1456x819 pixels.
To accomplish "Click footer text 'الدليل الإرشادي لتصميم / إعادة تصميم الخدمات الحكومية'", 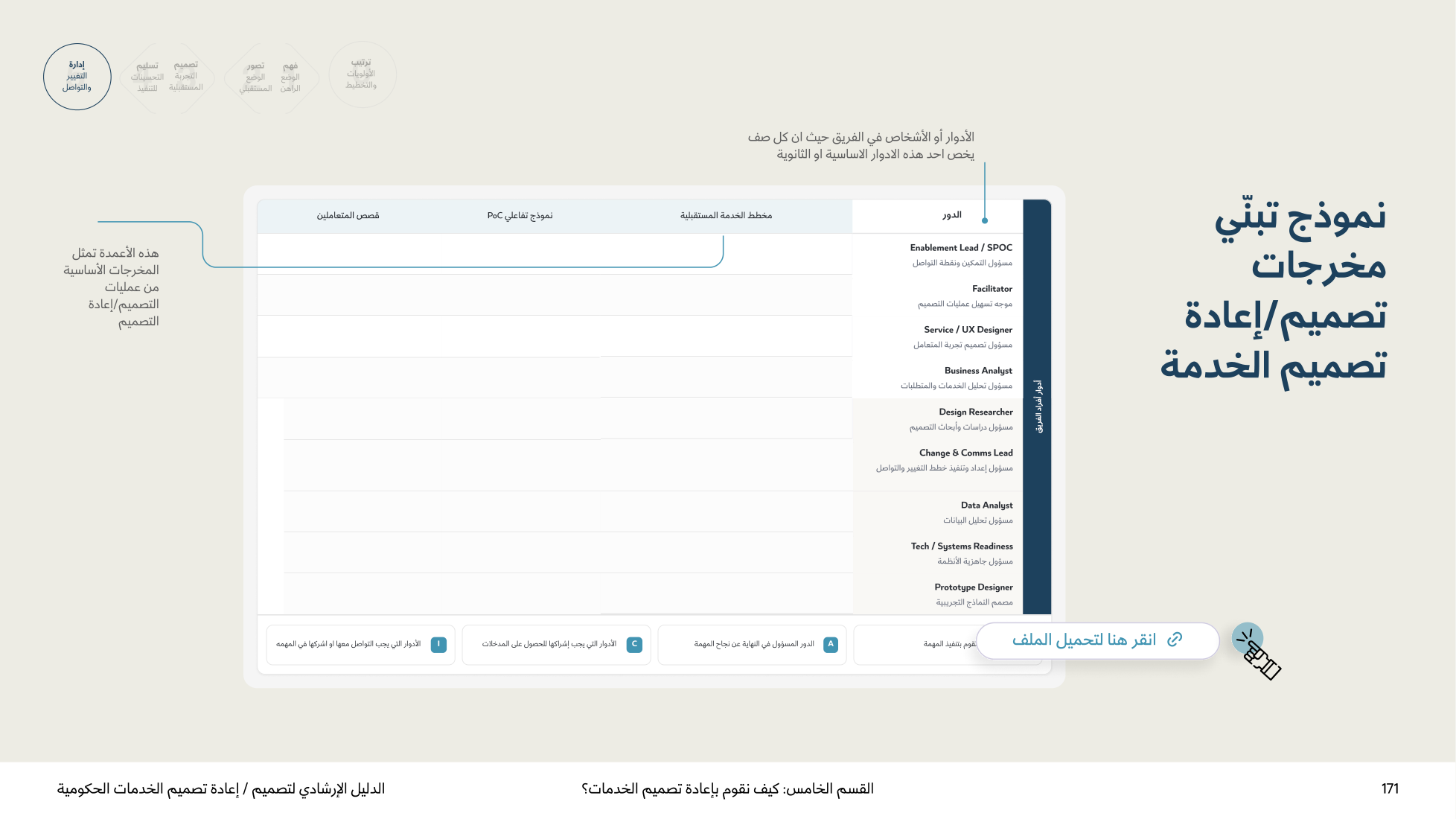I will (x=221, y=788).
